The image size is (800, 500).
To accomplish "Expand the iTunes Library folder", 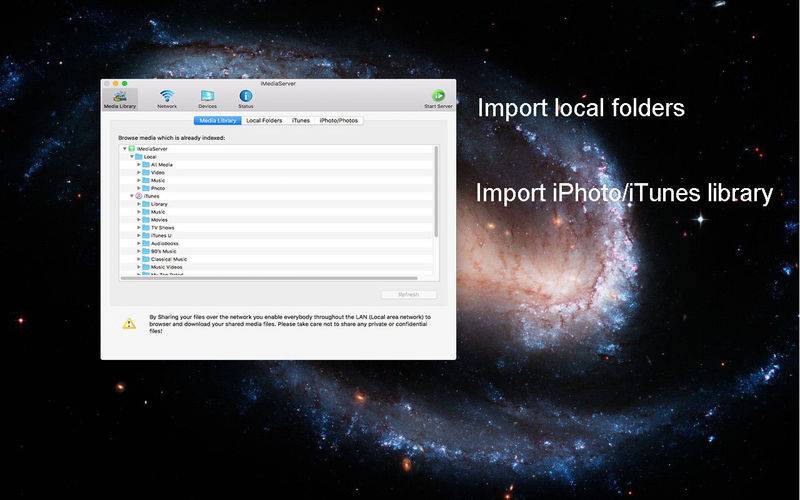I will pos(138,204).
